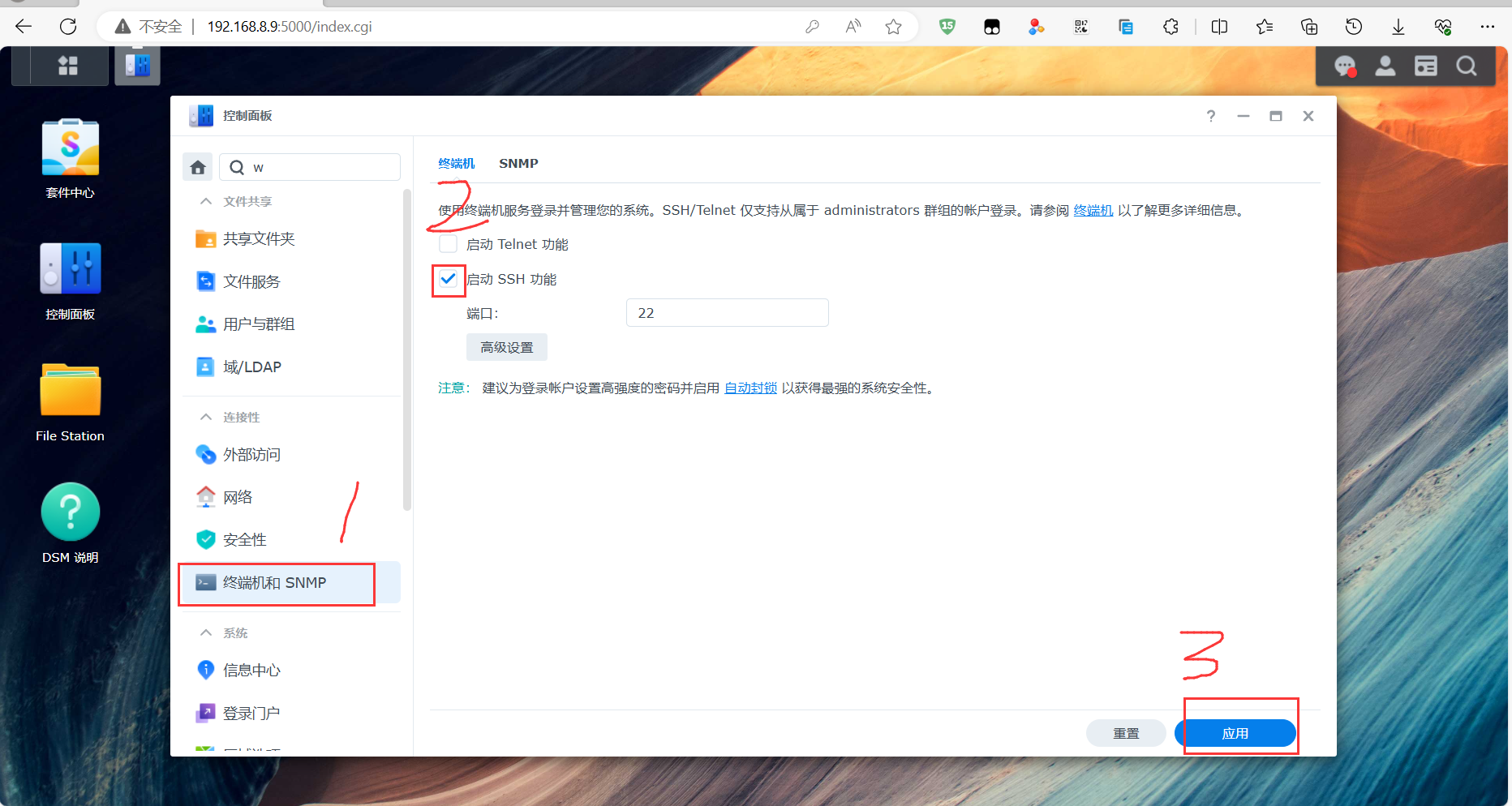
Task: Click the blue Apply button
Action: (1235, 733)
